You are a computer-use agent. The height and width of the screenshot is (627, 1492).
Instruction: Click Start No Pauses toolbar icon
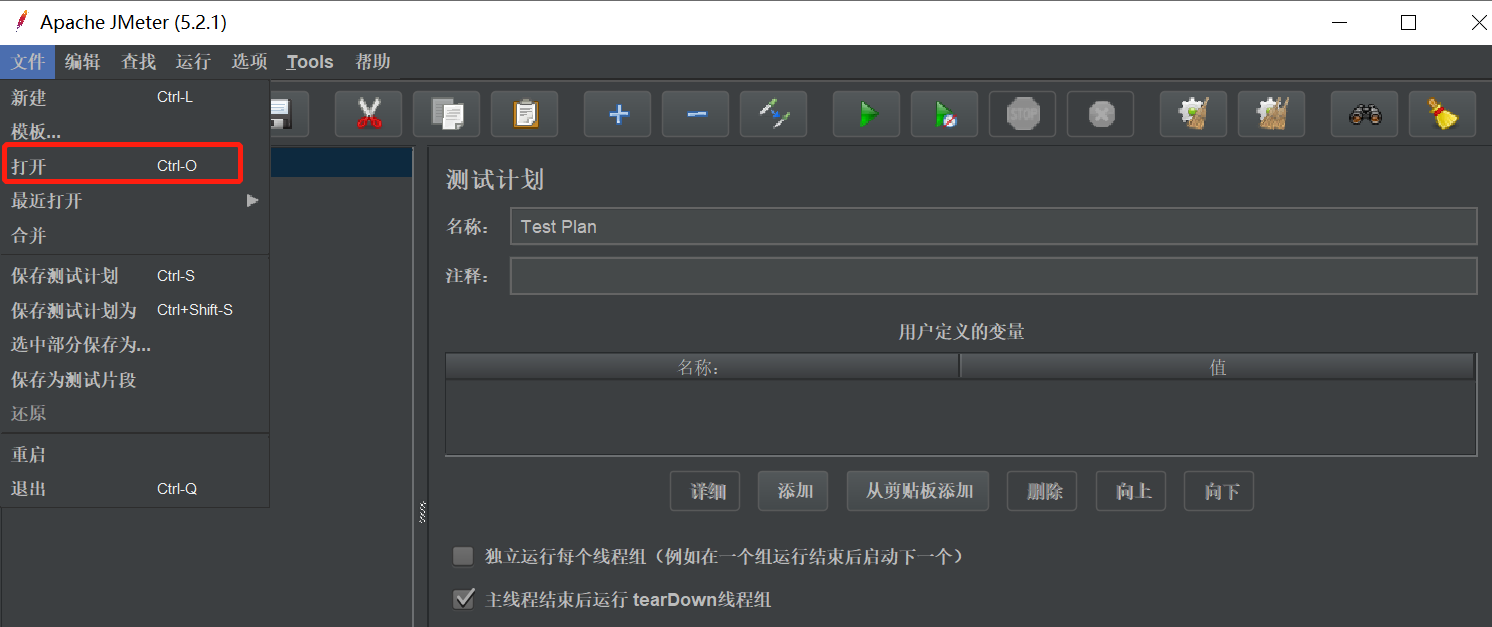[x=945, y=114]
